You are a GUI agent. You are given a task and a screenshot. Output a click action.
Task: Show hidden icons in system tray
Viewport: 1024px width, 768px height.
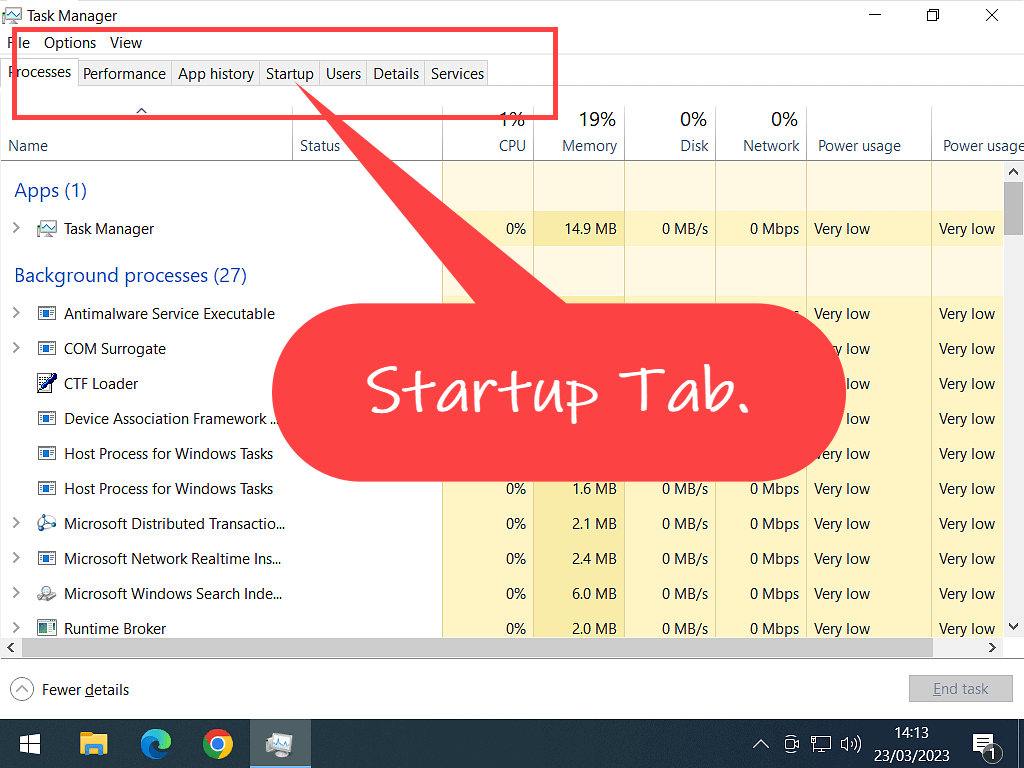[x=761, y=744]
